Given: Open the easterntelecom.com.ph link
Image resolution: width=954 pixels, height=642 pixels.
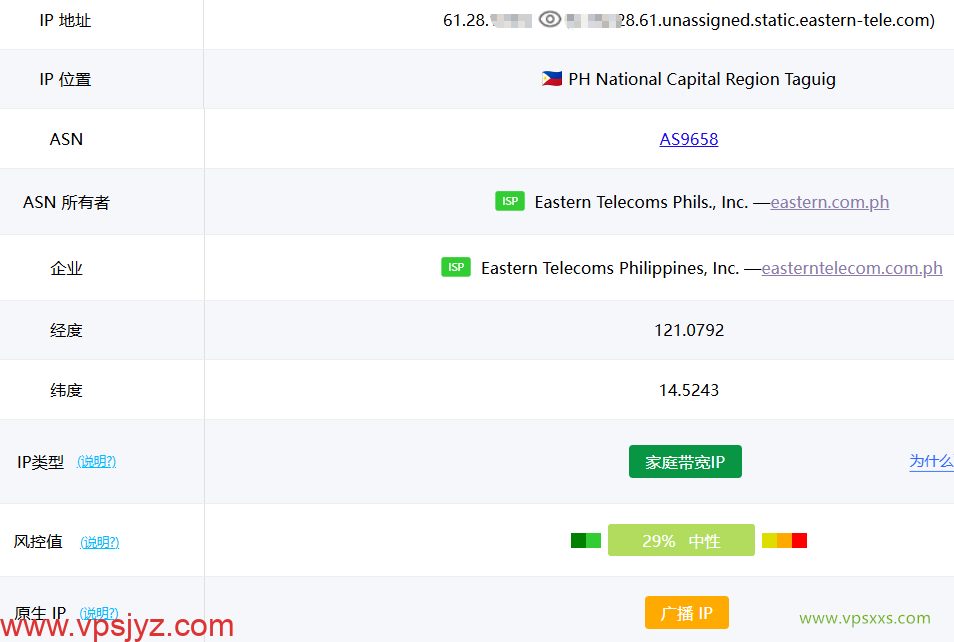Looking at the screenshot, I should pos(852,268).
